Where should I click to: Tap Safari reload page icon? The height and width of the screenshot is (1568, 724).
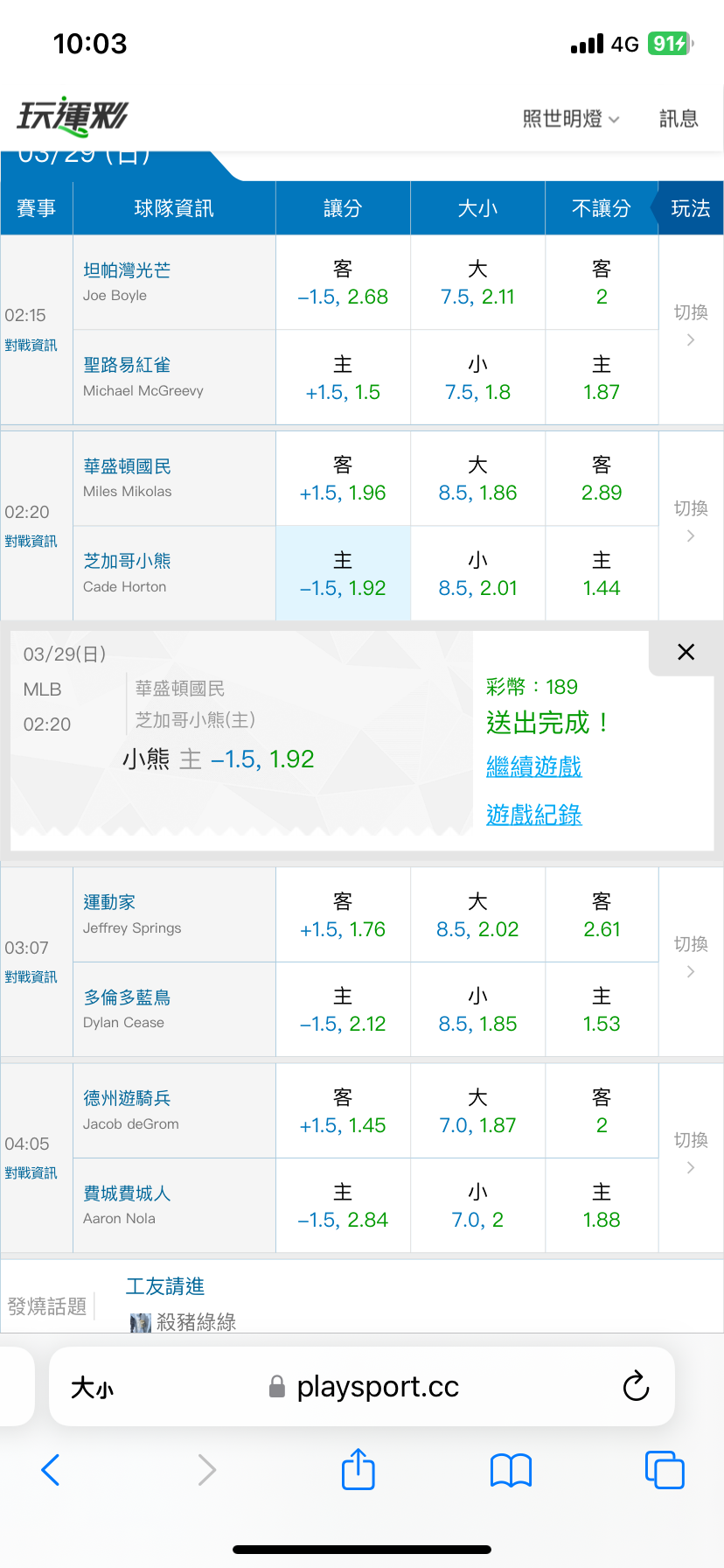click(636, 1386)
